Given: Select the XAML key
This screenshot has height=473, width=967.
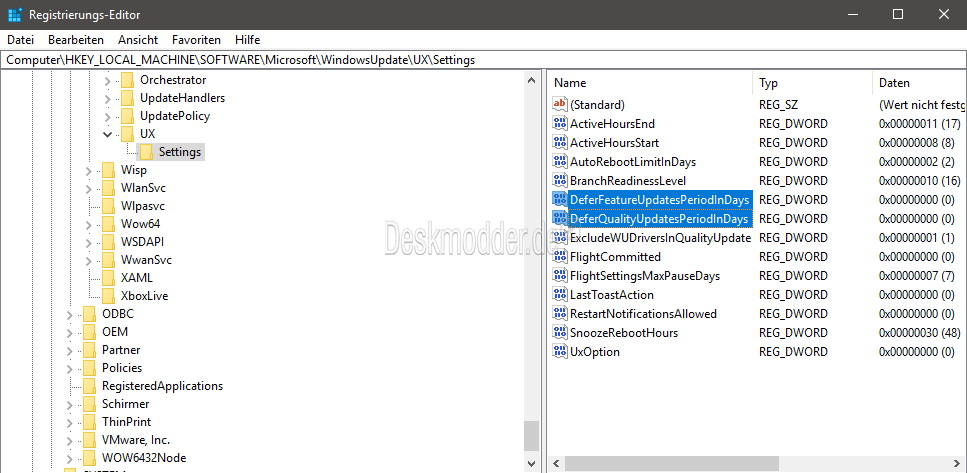Looking at the screenshot, I should [x=137, y=278].
